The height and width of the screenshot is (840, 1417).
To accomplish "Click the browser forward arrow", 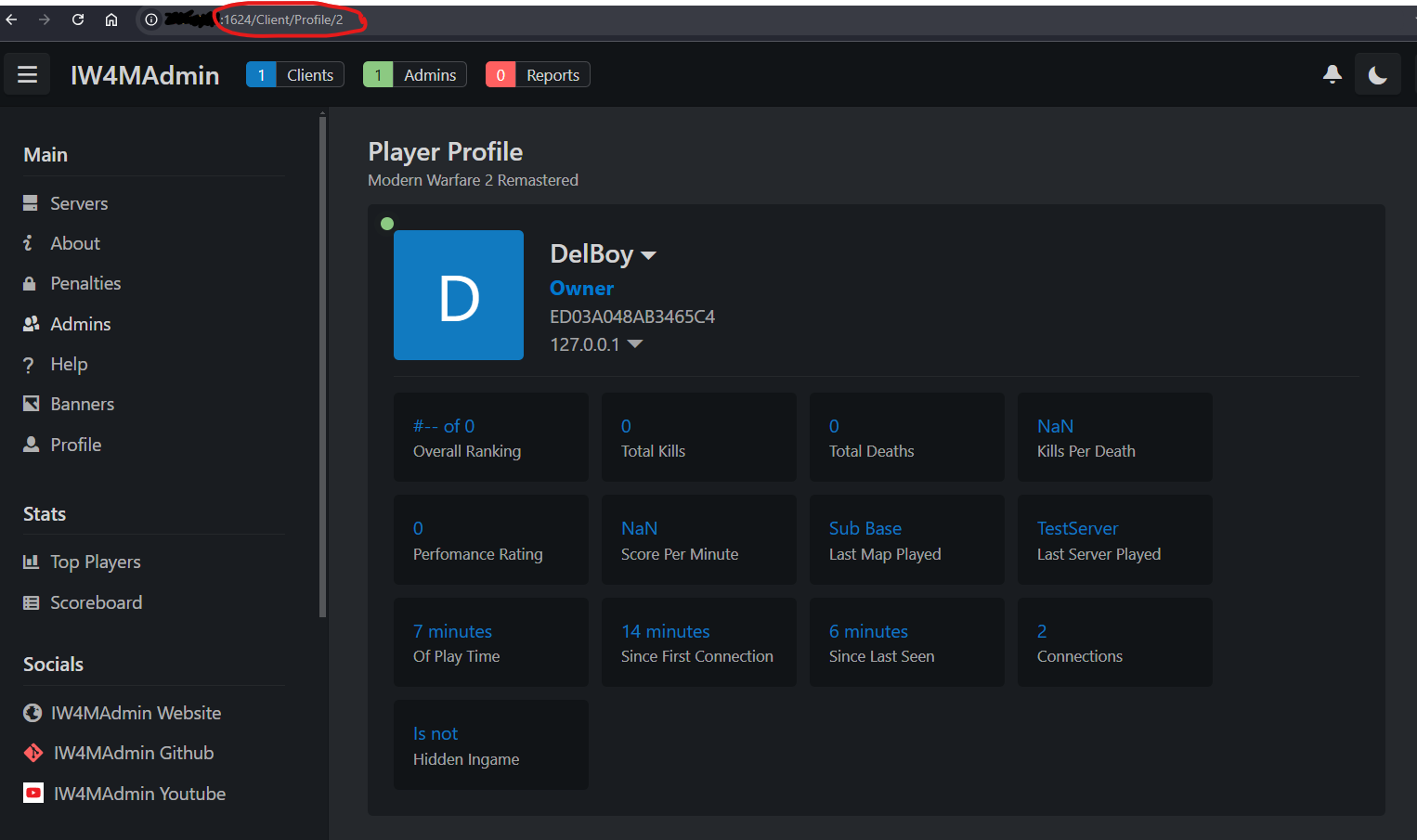I will (x=45, y=19).
